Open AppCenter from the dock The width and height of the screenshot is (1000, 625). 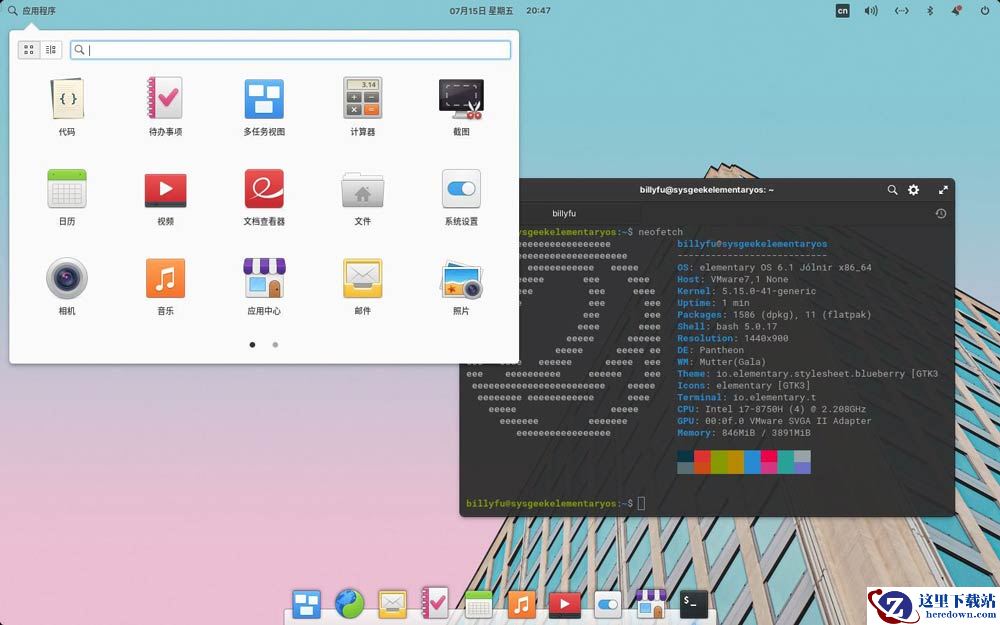pos(651,603)
